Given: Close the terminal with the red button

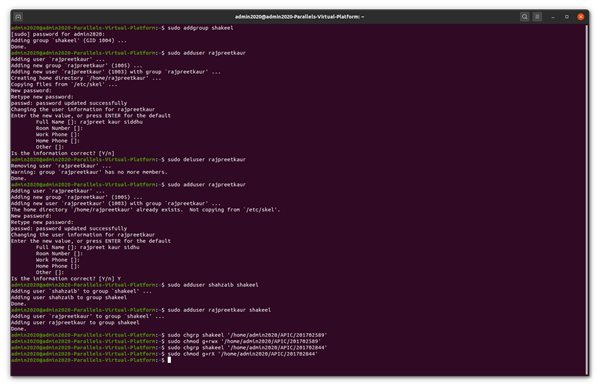Looking at the screenshot, I should 581,17.
